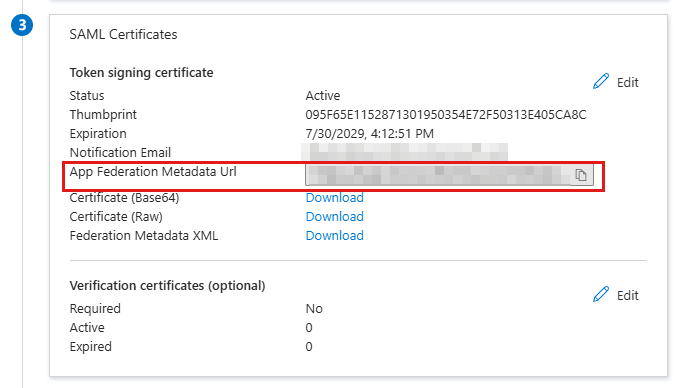Download the Federation Metadata XML
The width and height of the screenshot is (700, 388).
coord(334,236)
